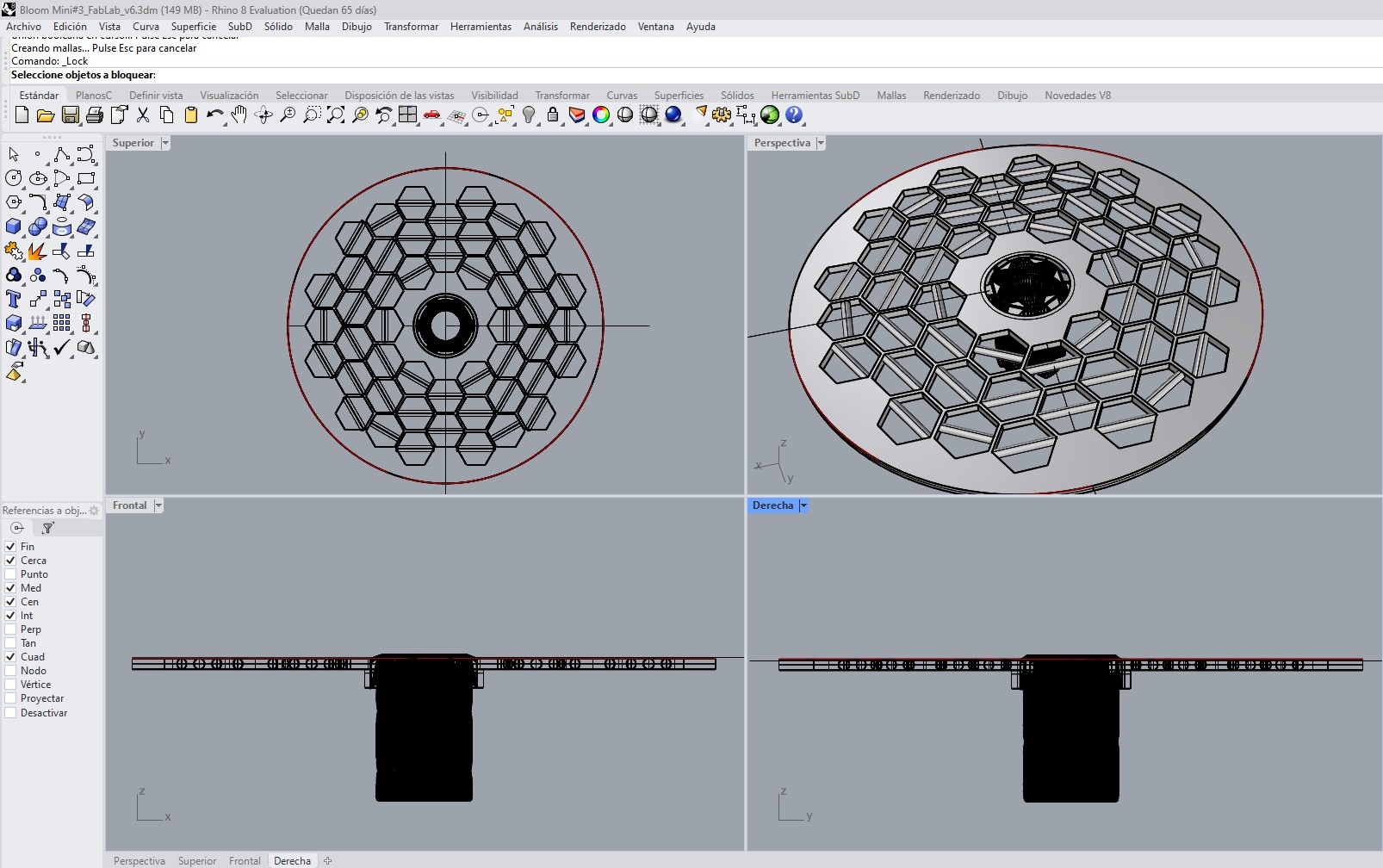Open the Superior viewport dropdown arrow

pyautogui.click(x=165, y=143)
